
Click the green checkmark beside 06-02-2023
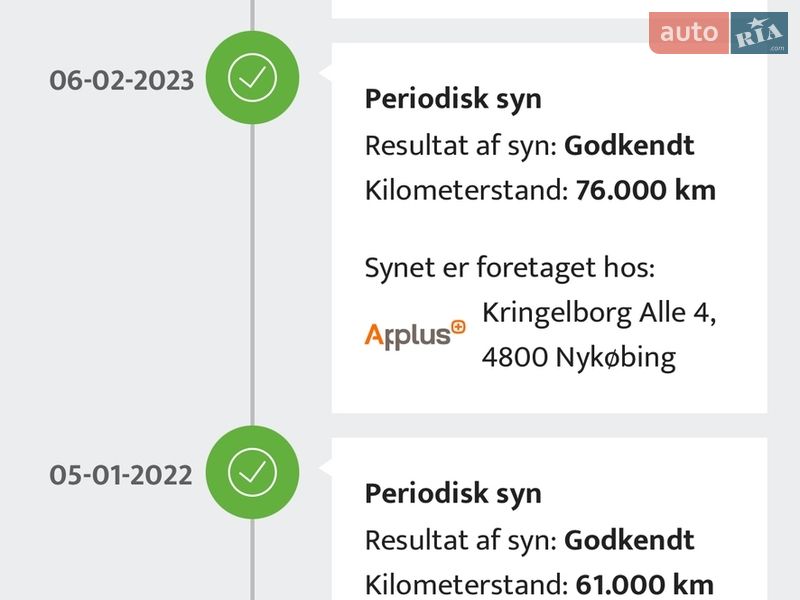252,78
